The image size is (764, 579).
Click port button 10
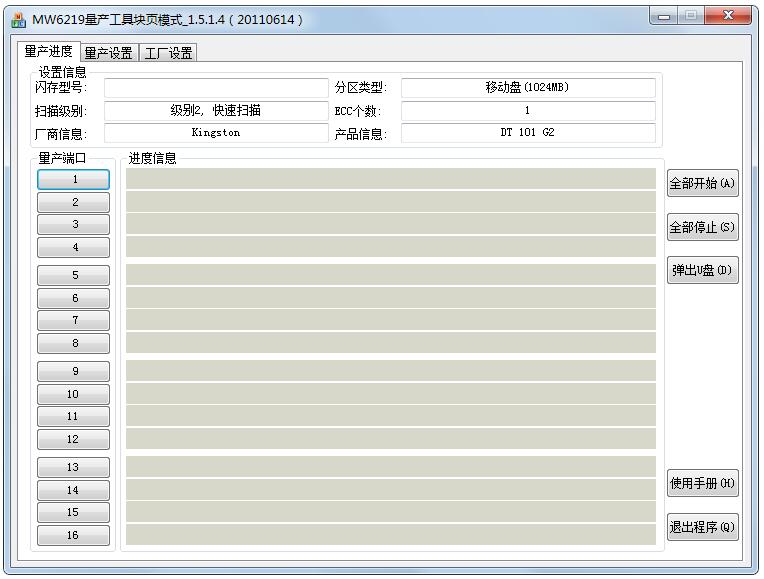[74, 394]
